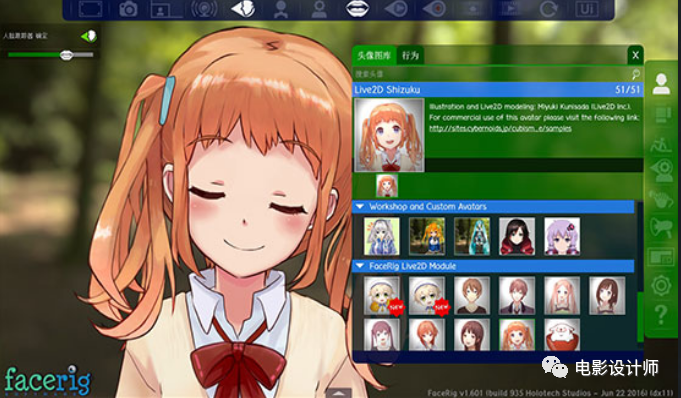Select the brown-haired smiling girl in bottom row
Image resolution: width=681 pixels, height=398 pixels.
coord(472,335)
